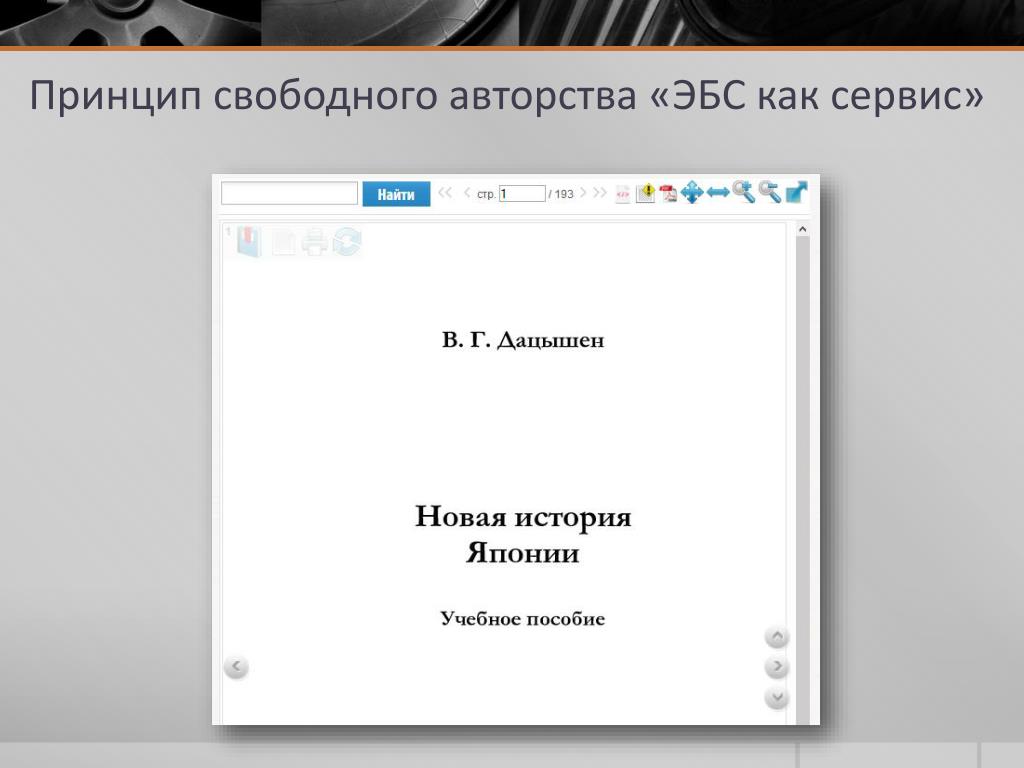1024x768 pixels.
Task: Click the warning note page icon
Action: [x=645, y=193]
